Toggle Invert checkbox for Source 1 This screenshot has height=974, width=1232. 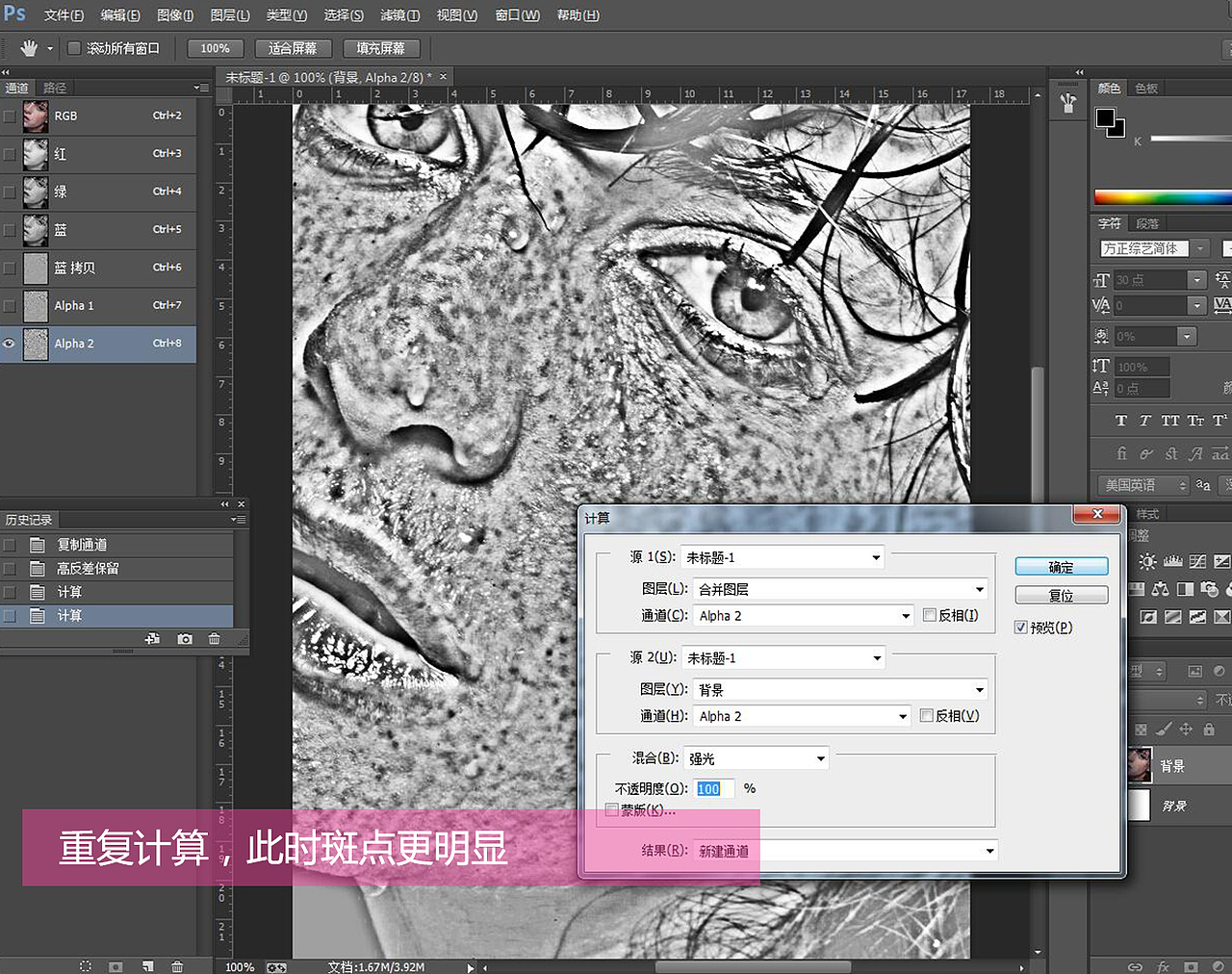click(930, 615)
